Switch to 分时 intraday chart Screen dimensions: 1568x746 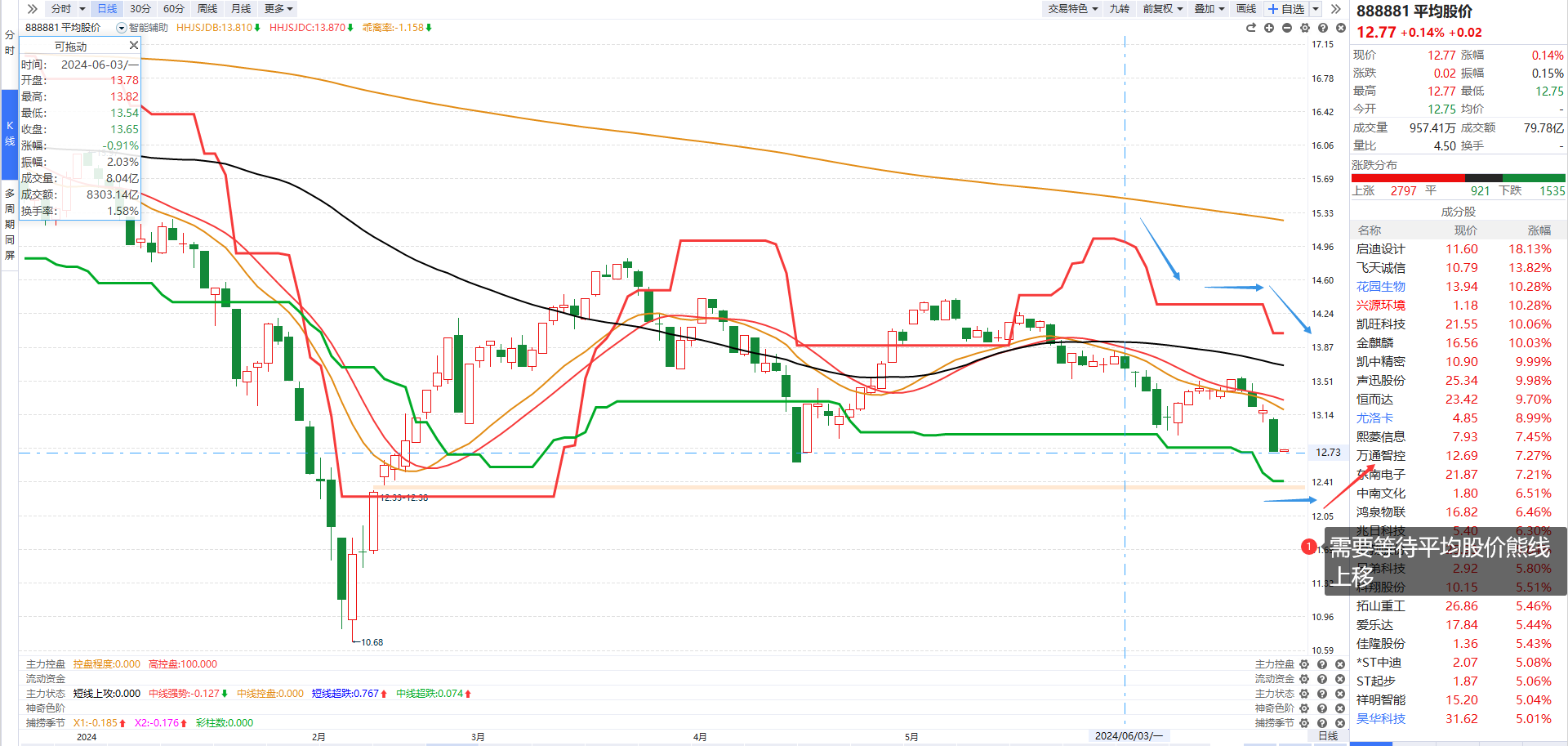61,9
